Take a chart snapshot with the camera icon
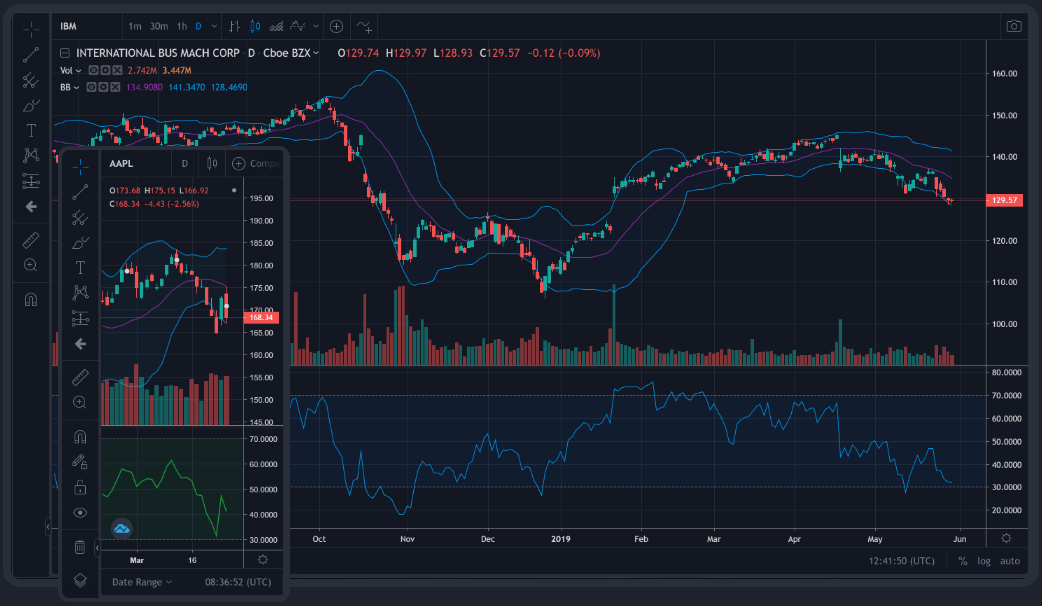 tap(1014, 25)
